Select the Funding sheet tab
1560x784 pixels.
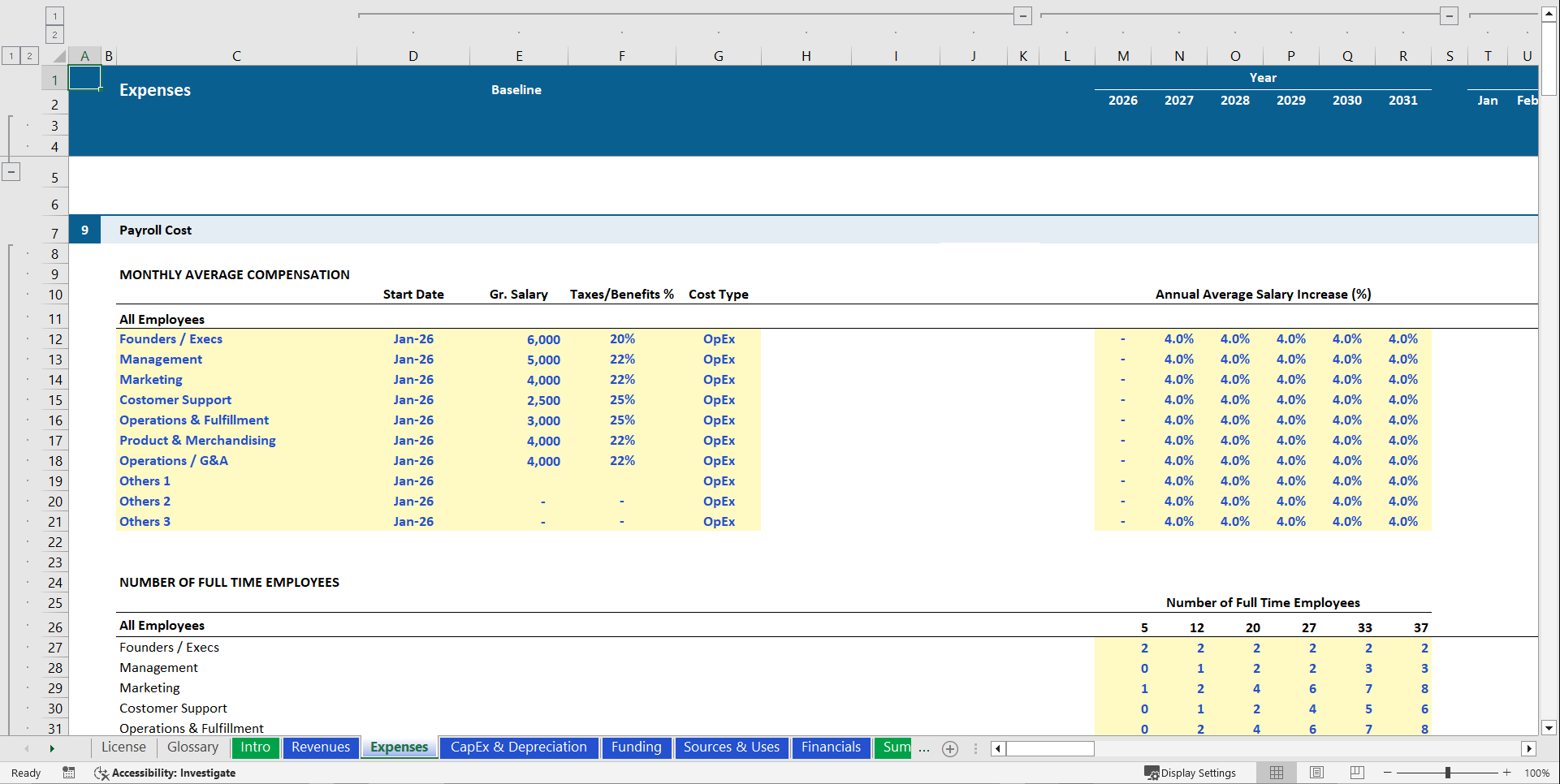click(x=637, y=747)
